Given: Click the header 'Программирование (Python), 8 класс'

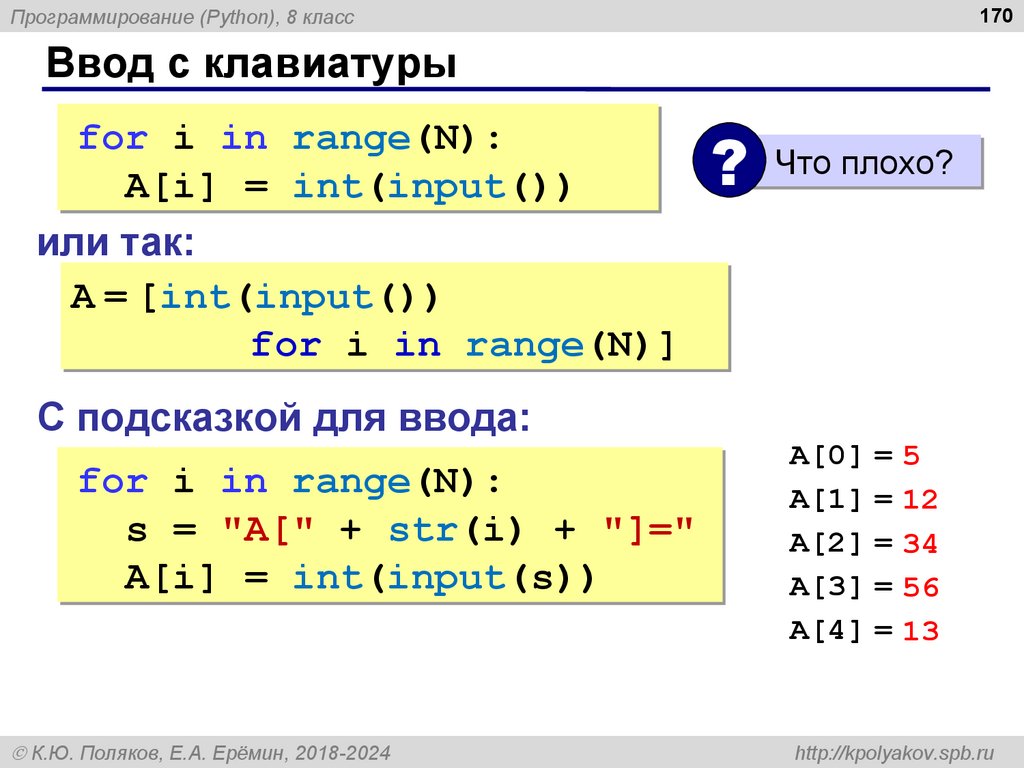Looking at the screenshot, I should point(182,17).
